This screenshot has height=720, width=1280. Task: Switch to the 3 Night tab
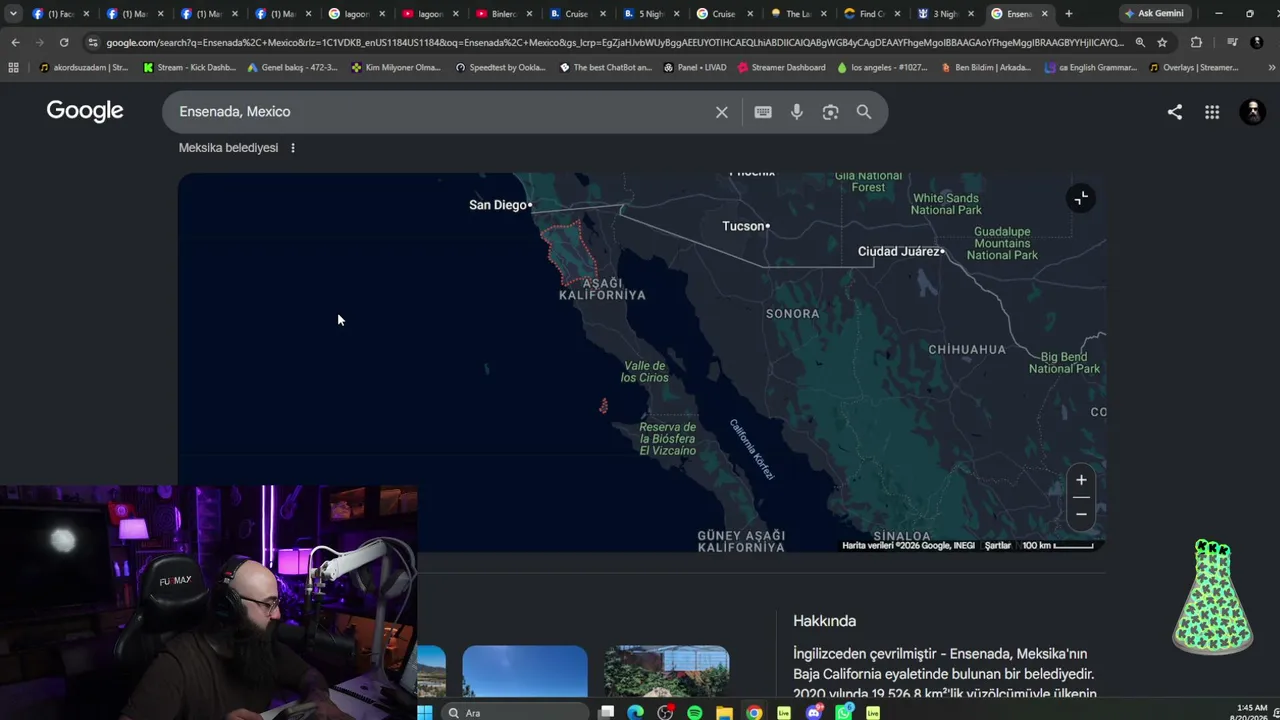(x=946, y=14)
